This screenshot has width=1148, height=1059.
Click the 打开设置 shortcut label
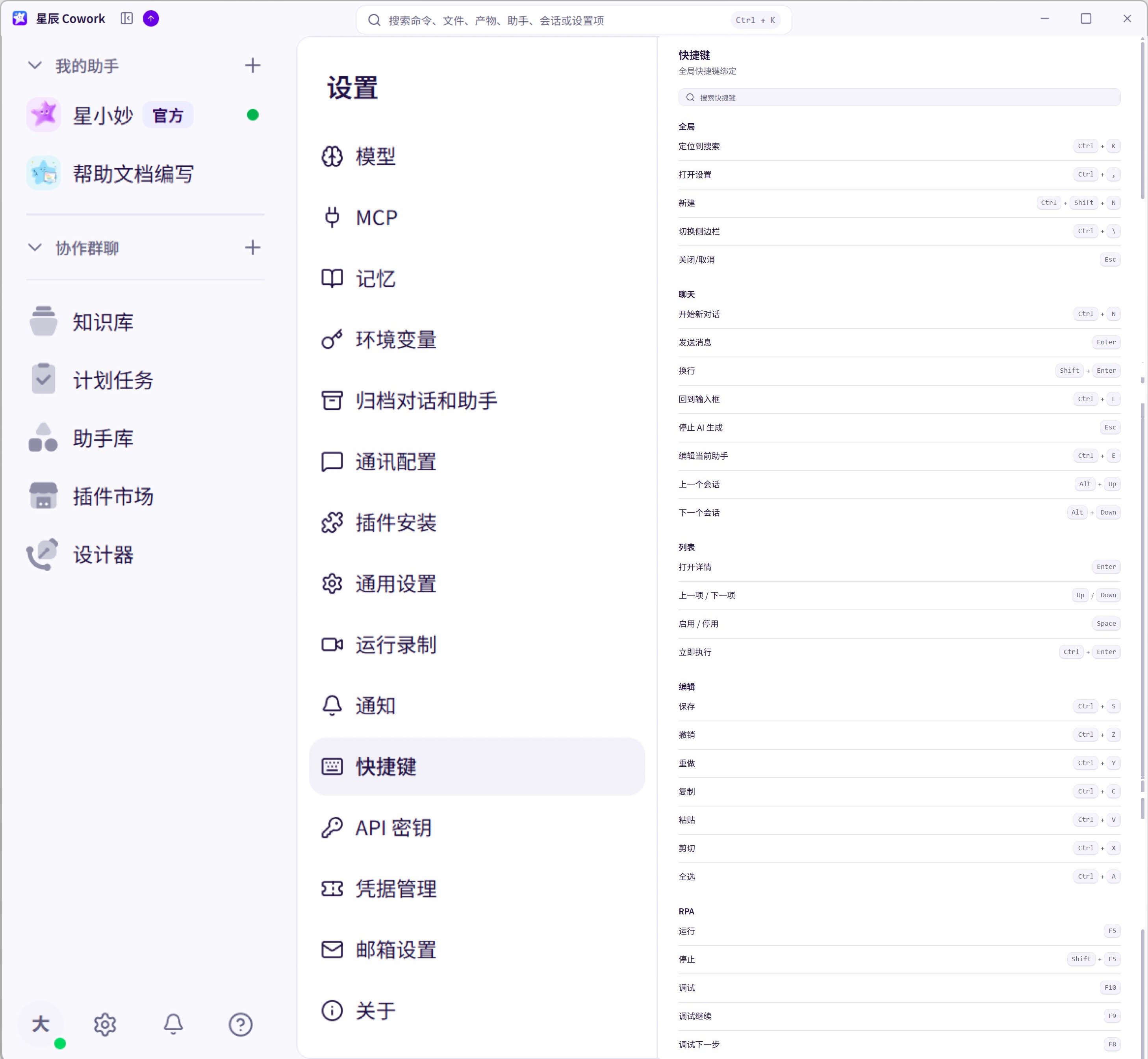(x=695, y=175)
